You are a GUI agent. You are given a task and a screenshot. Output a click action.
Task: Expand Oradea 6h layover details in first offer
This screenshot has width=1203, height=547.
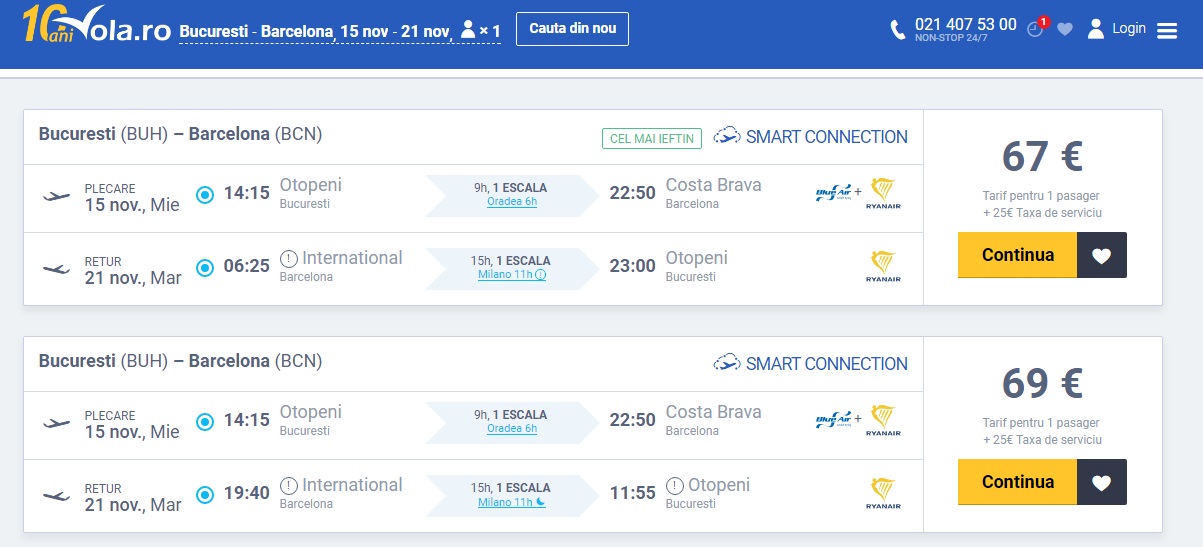[x=512, y=202]
